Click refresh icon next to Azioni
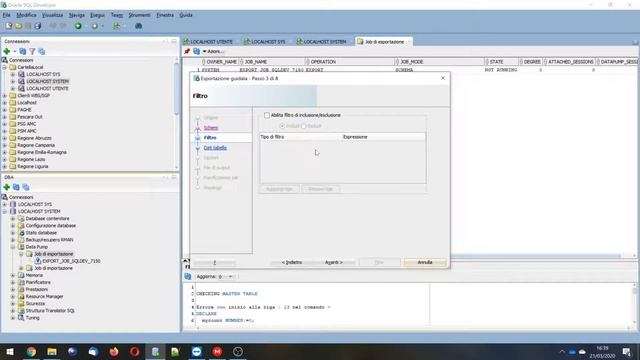This screenshot has height=360, width=640. (196, 51)
